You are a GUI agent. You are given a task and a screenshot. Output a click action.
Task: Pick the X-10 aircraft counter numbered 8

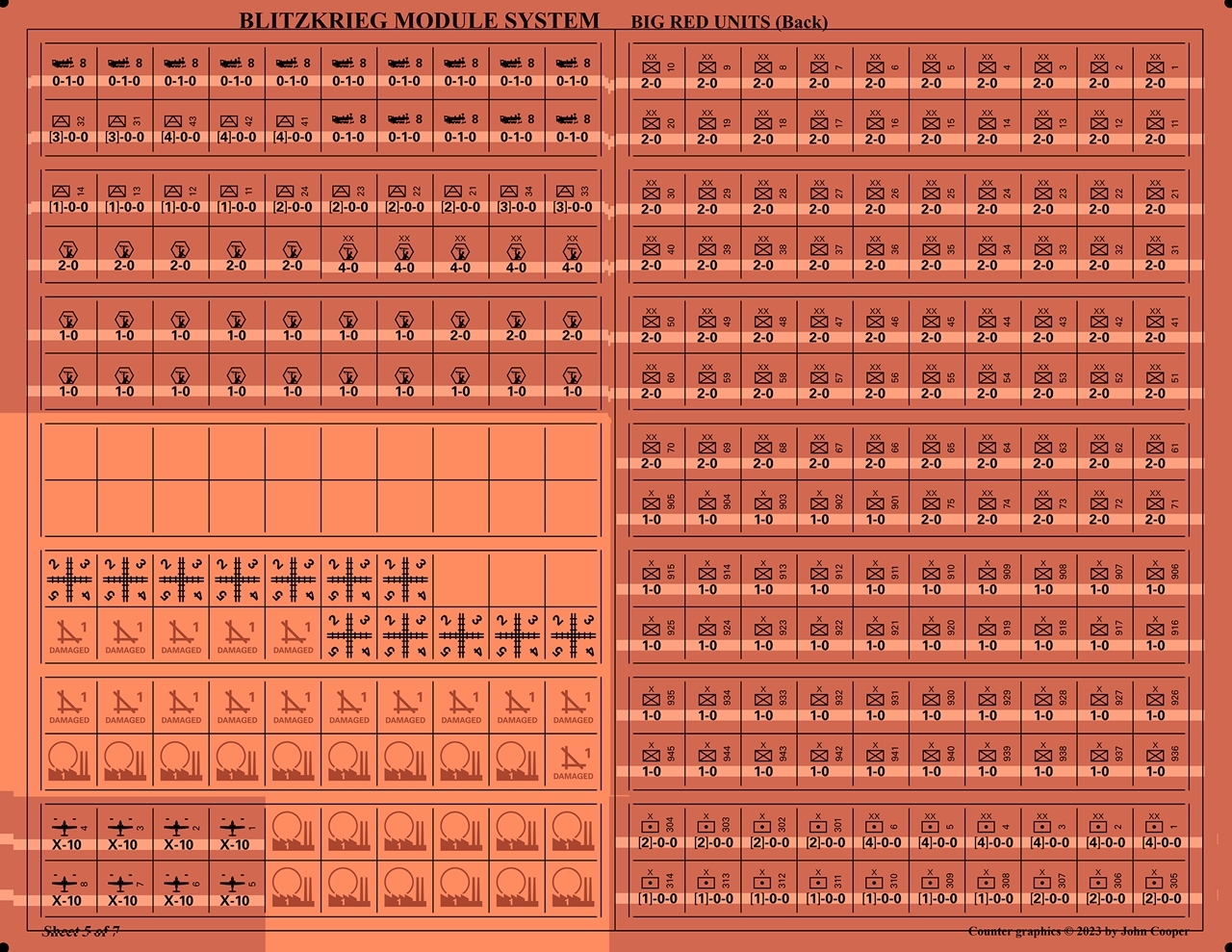tap(68, 889)
